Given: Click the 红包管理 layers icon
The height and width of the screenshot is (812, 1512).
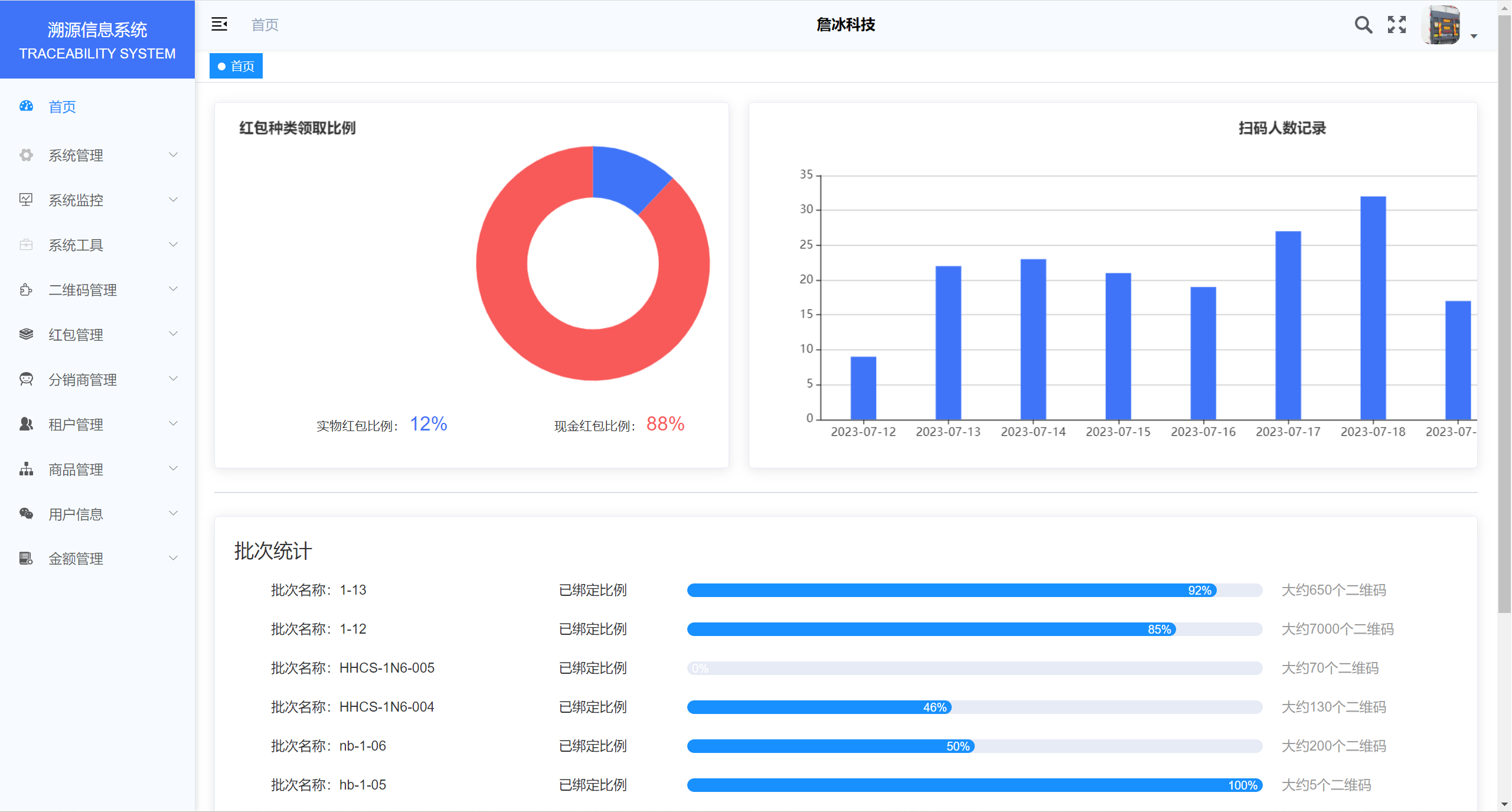Looking at the screenshot, I should (26, 334).
